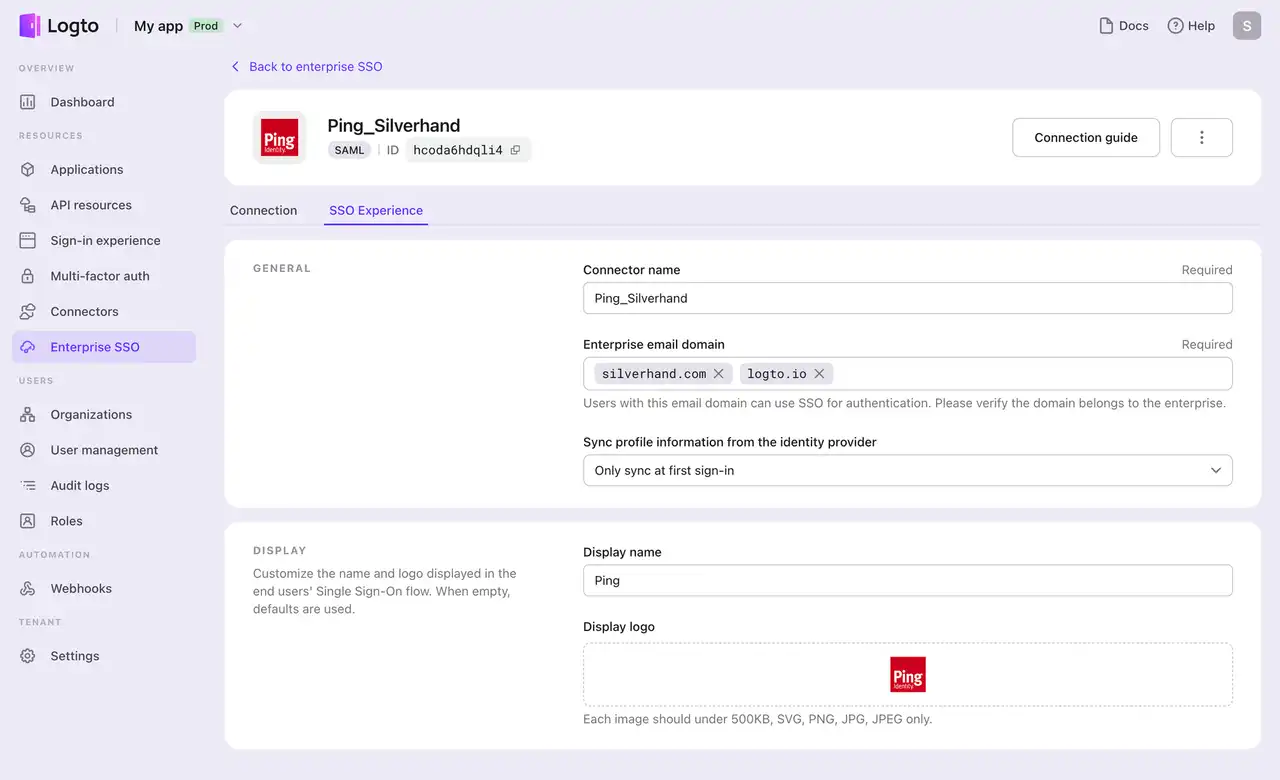Select Applications in the sidebar
This screenshot has width=1280, height=780.
87,169
